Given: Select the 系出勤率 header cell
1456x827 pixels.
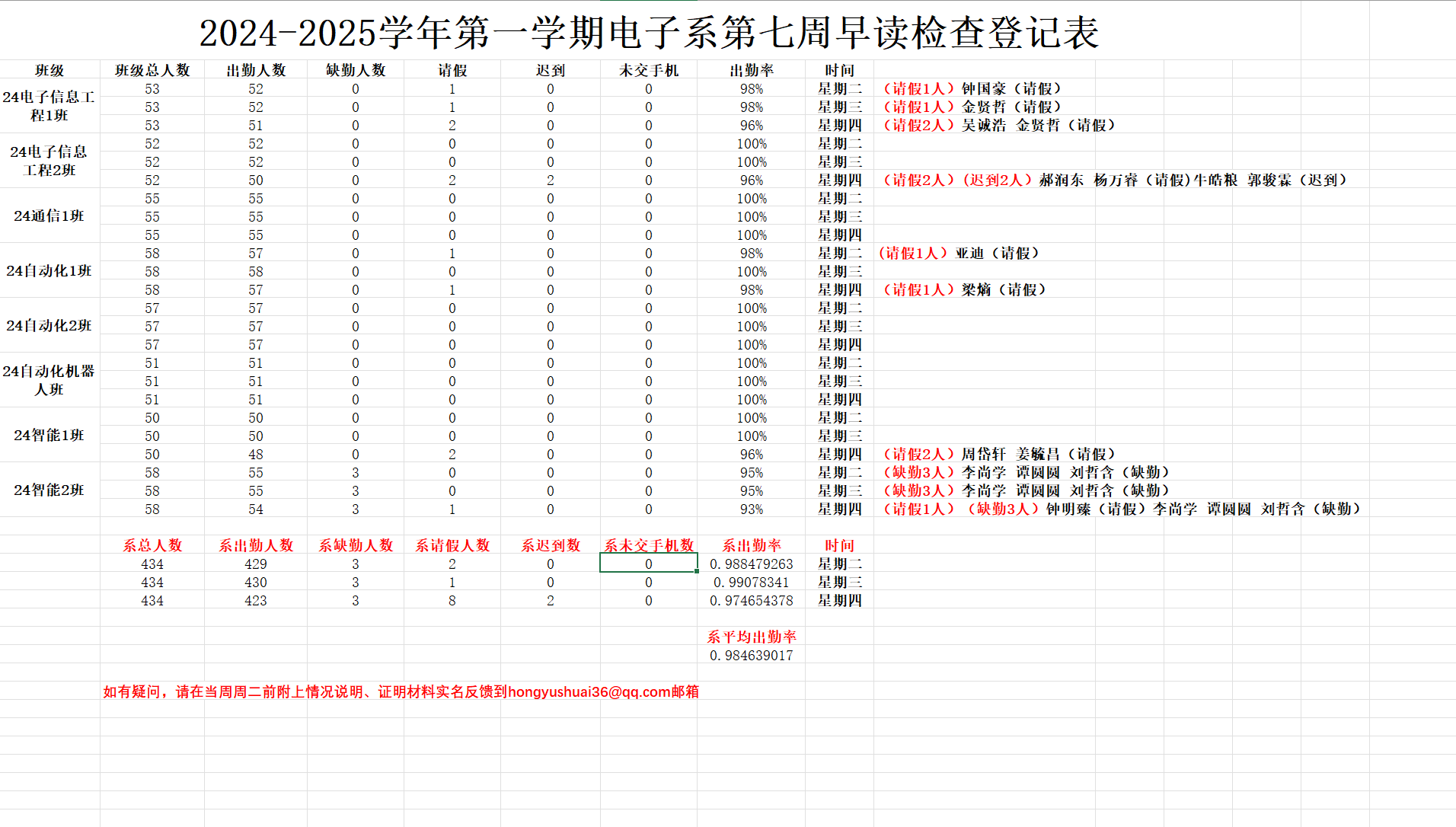Looking at the screenshot, I should [752, 545].
